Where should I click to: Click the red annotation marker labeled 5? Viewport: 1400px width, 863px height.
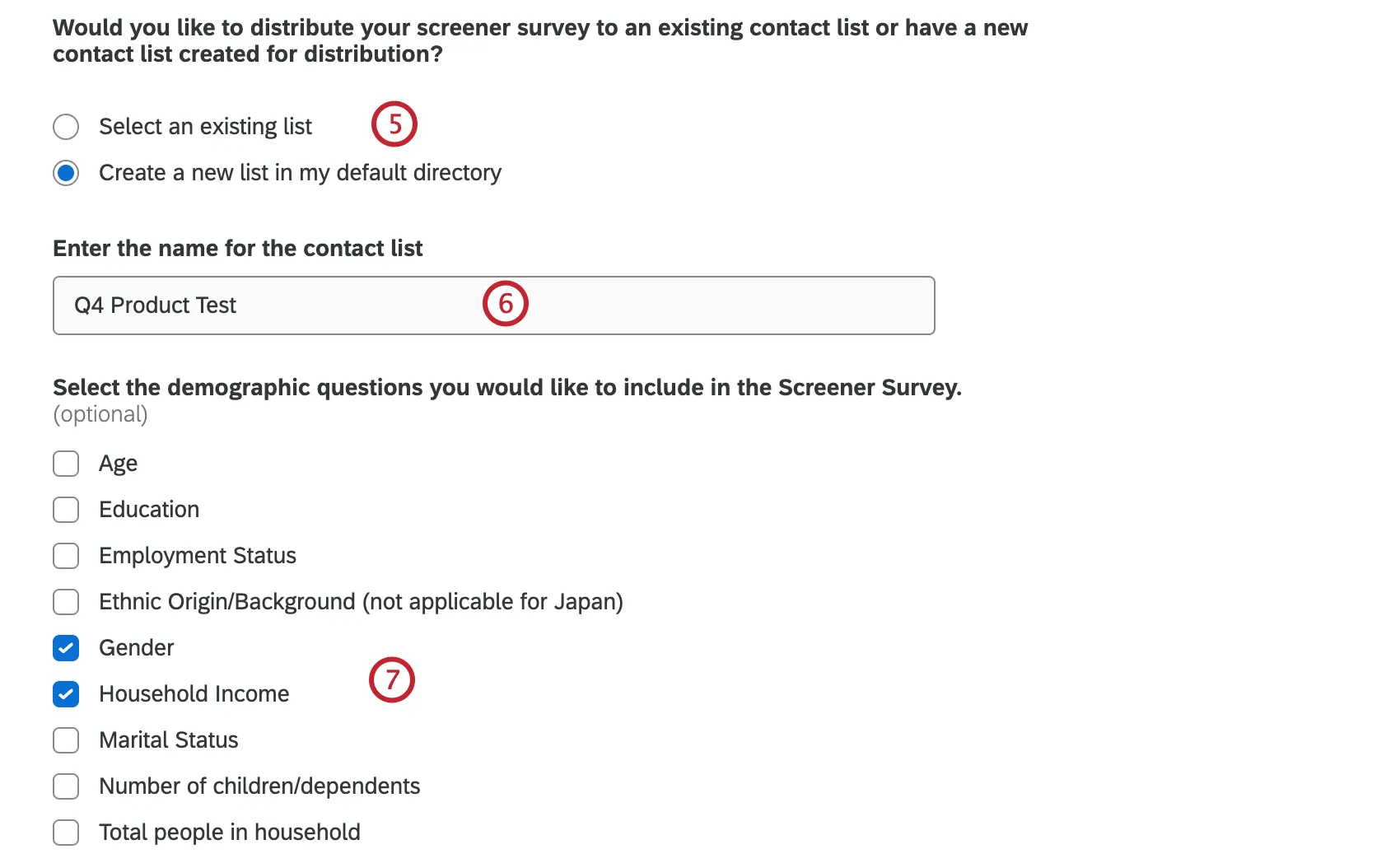click(x=394, y=124)
